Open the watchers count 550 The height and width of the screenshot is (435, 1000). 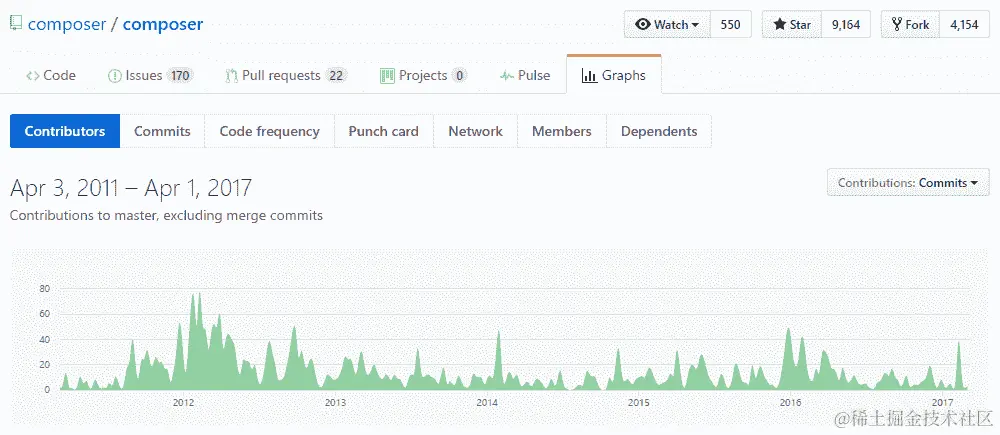pyautogui.click(x=731, y=24)
